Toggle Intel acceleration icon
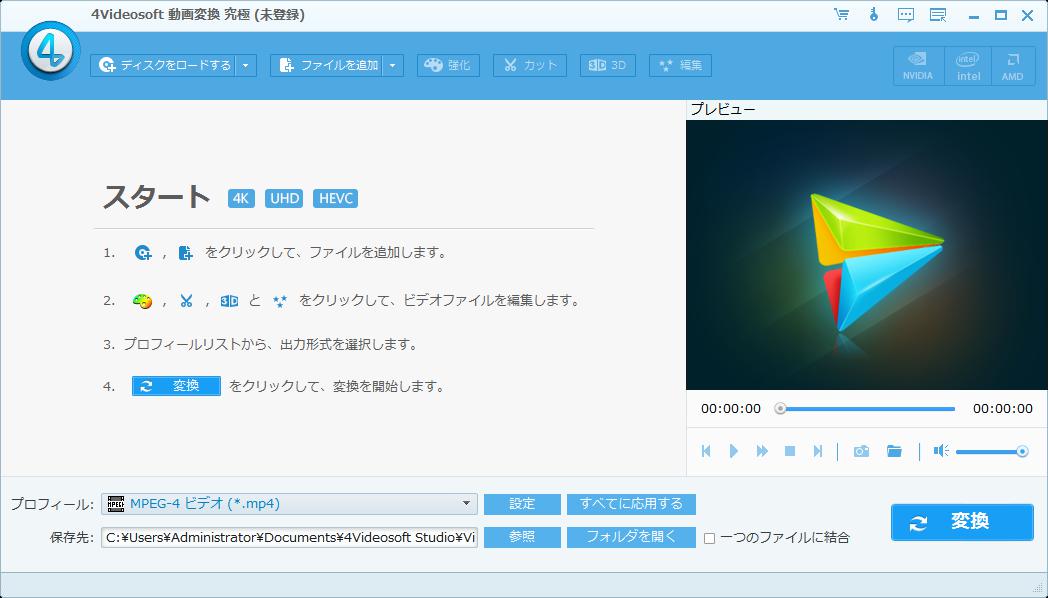 (x=968, y=65)
